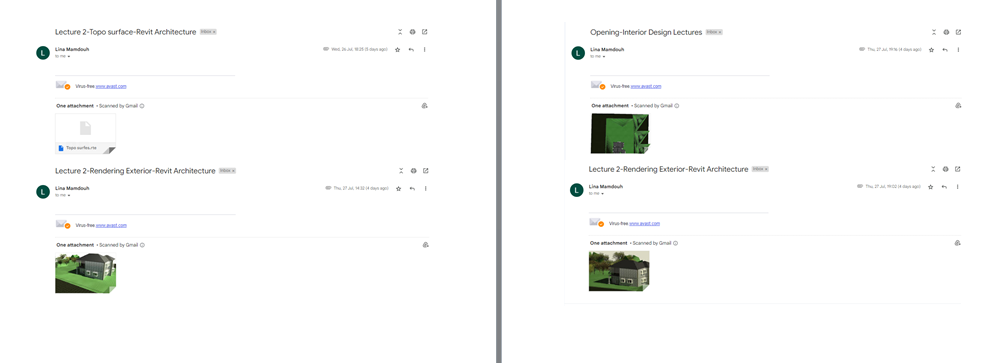Open green interior thumbnail in Opening-Interior email

click(x=620, y=133)
